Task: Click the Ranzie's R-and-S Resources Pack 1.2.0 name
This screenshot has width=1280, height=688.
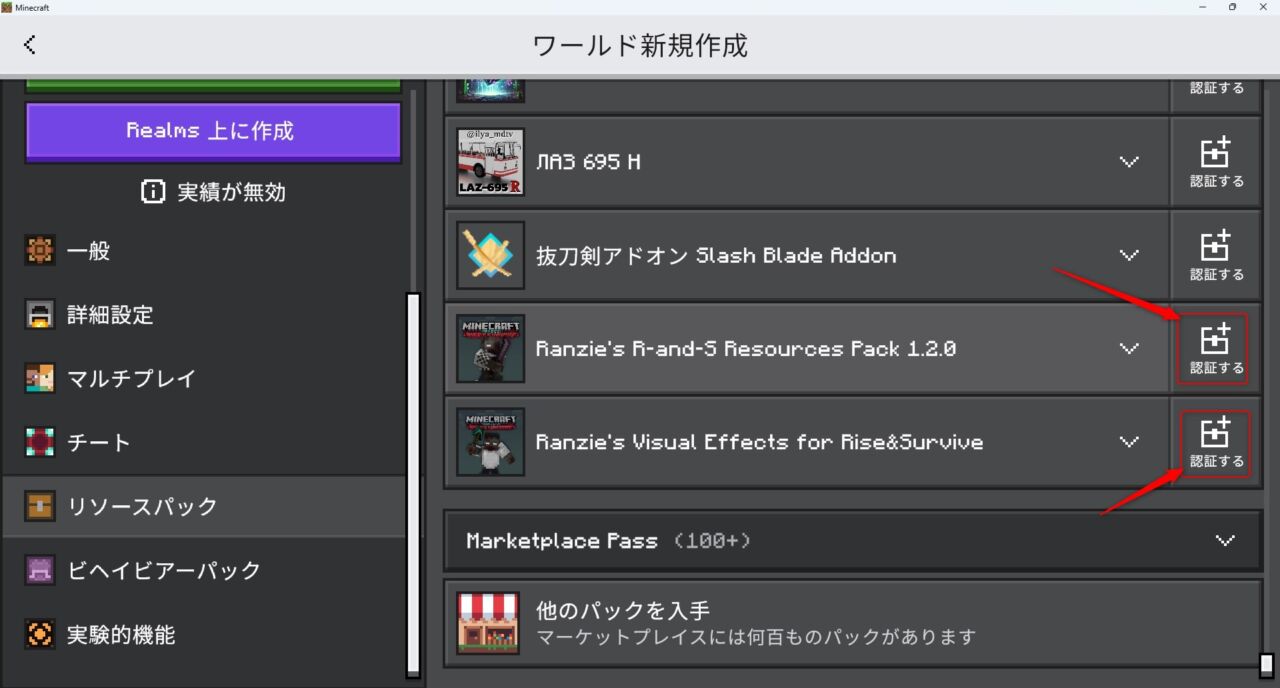Action: pyautogui.click(x=746, y=349)
